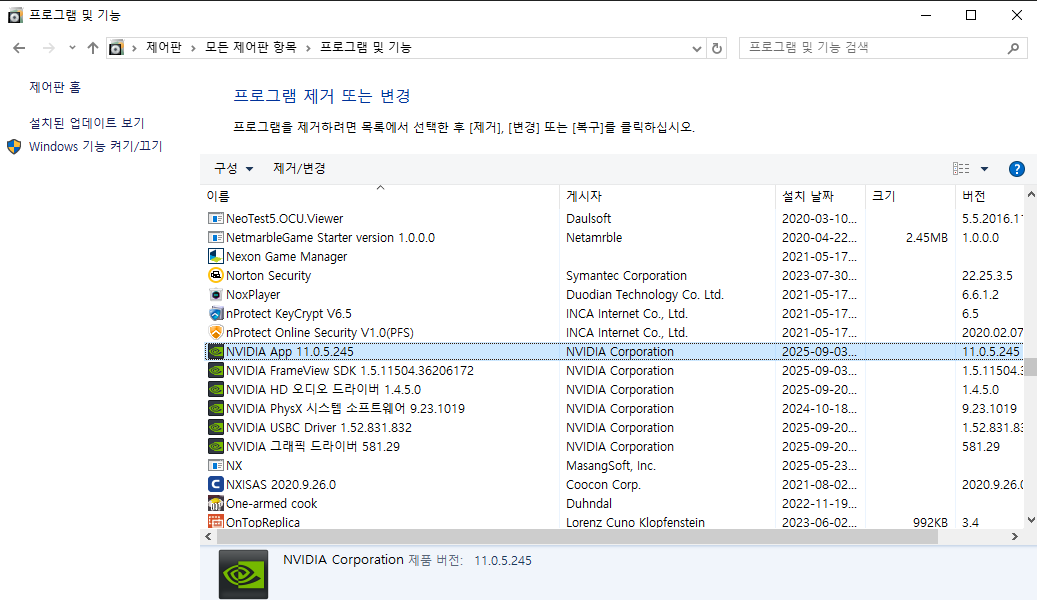Screen dimensions: 1037x600
Task: Open 제어판 홈 link
Action: click(55, 87)
